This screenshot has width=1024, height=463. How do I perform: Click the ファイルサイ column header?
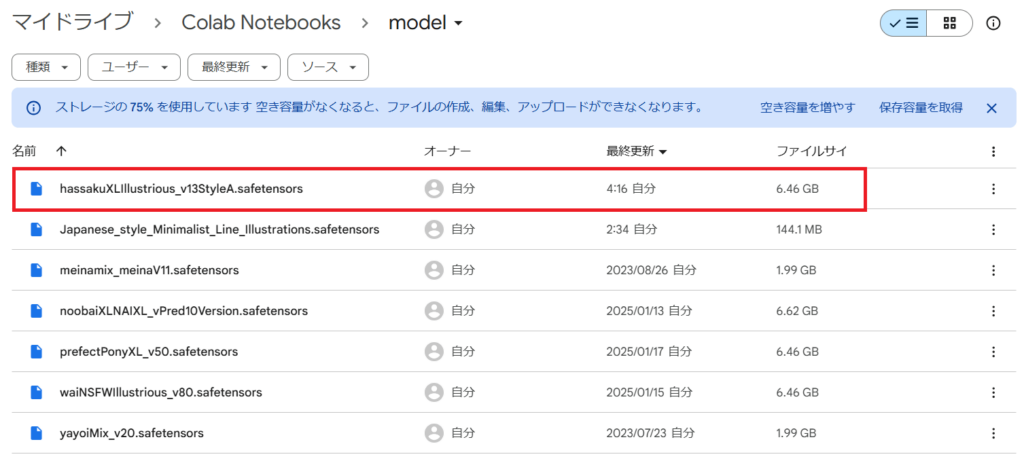[x=812, y=152]
